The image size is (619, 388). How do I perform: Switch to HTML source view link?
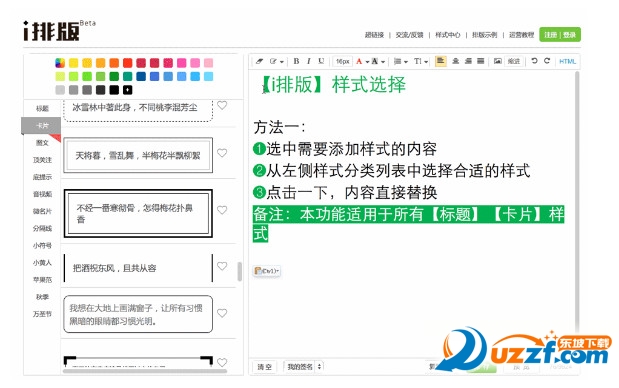coord(567,61)
